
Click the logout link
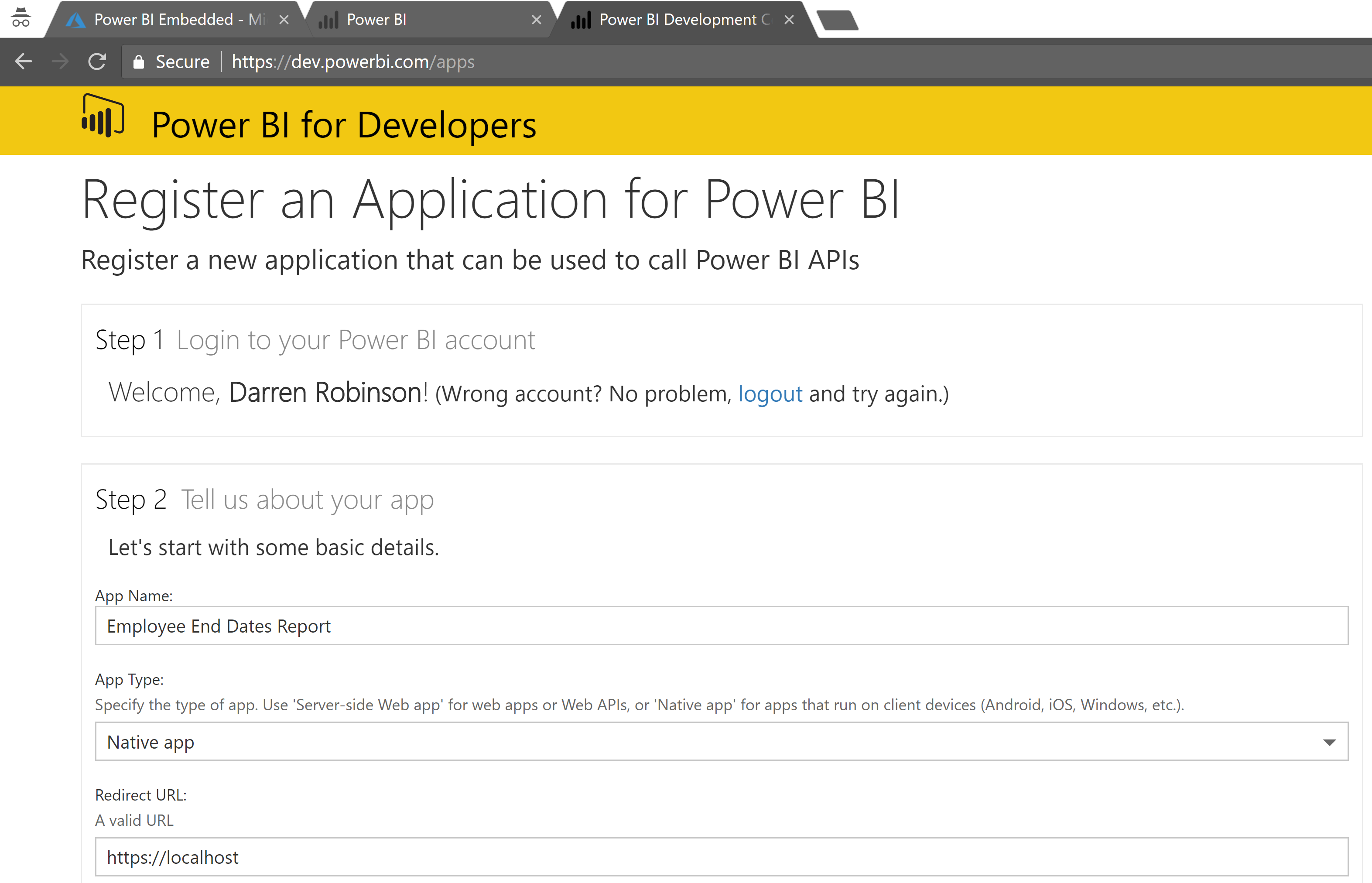click(770, 394)
